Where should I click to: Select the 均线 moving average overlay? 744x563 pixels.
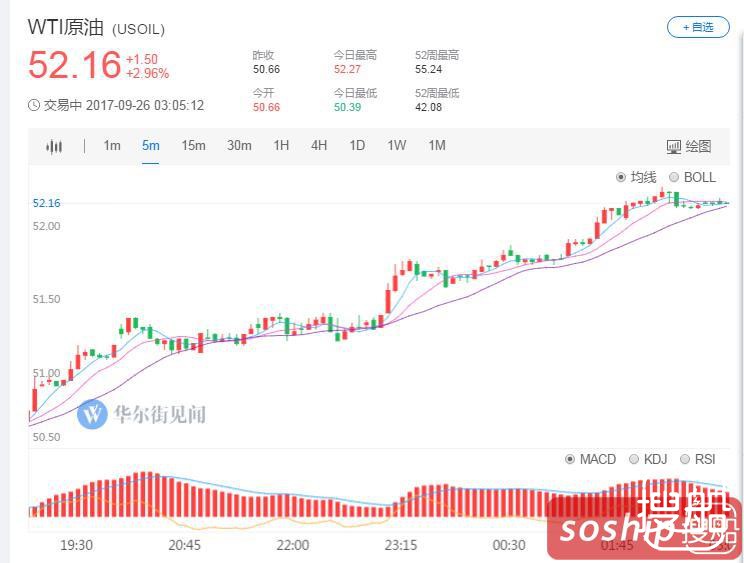click(636, 177)
